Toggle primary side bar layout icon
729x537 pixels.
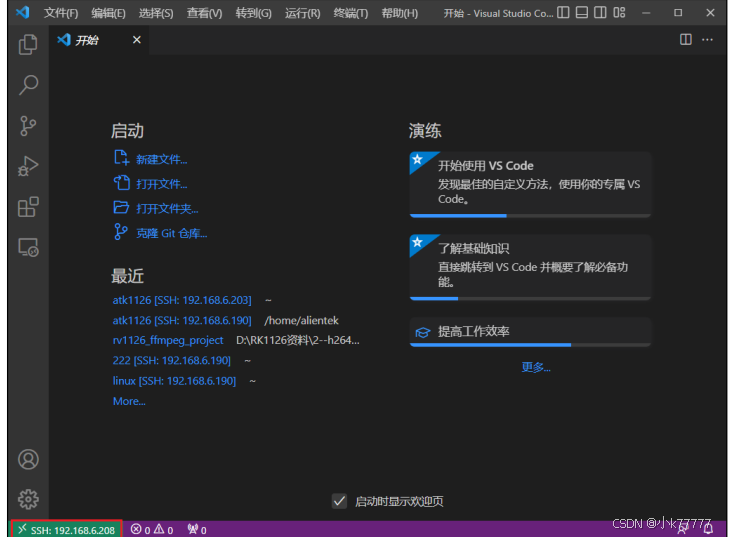563,13
